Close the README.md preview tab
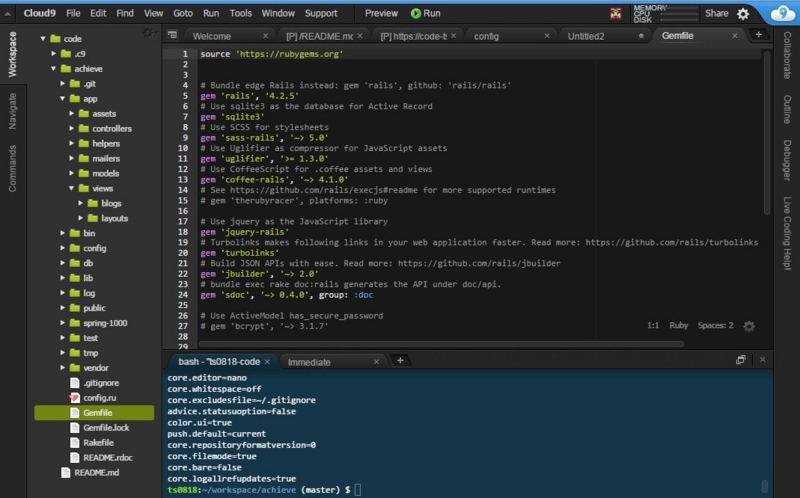Image resolution: width=800 pixels, height=498 pixels. pos(360,36)
